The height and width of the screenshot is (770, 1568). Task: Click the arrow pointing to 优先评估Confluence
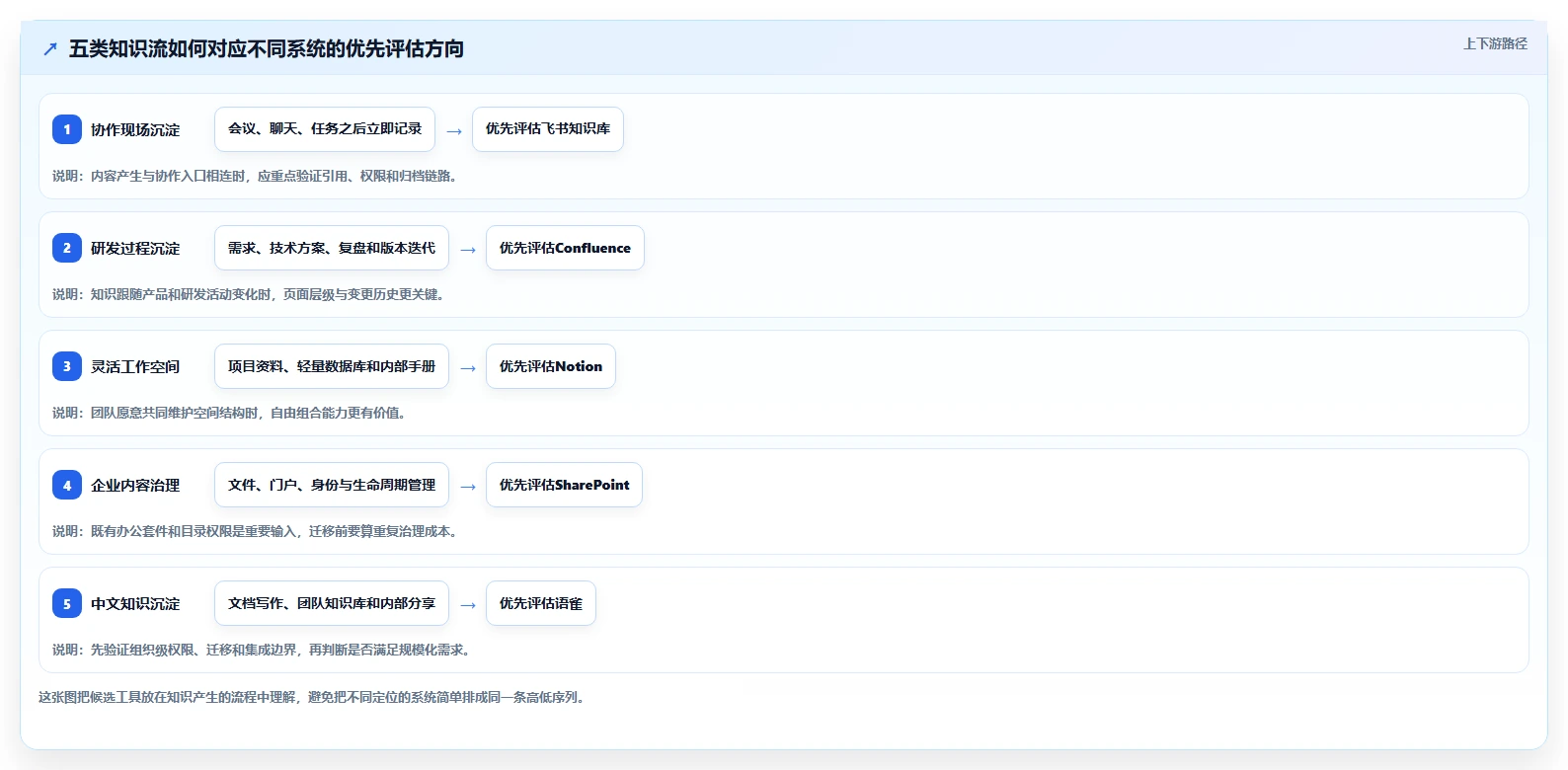tap(468, 250)
